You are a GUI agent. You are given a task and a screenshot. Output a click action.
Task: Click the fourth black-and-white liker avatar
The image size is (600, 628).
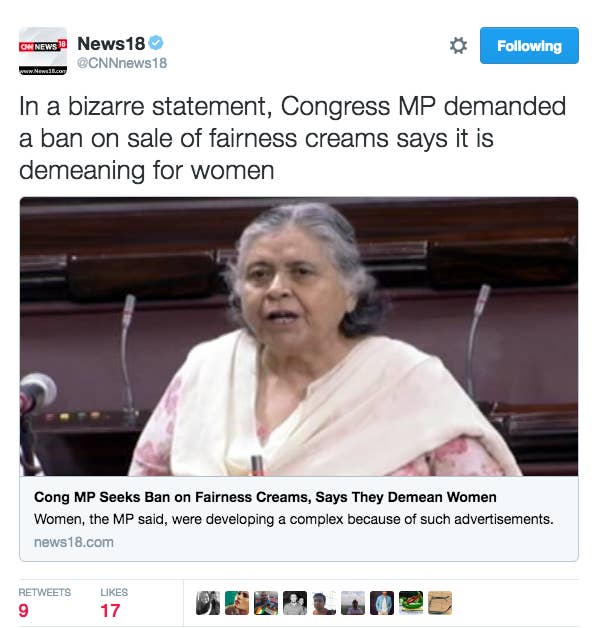(295, 603)
